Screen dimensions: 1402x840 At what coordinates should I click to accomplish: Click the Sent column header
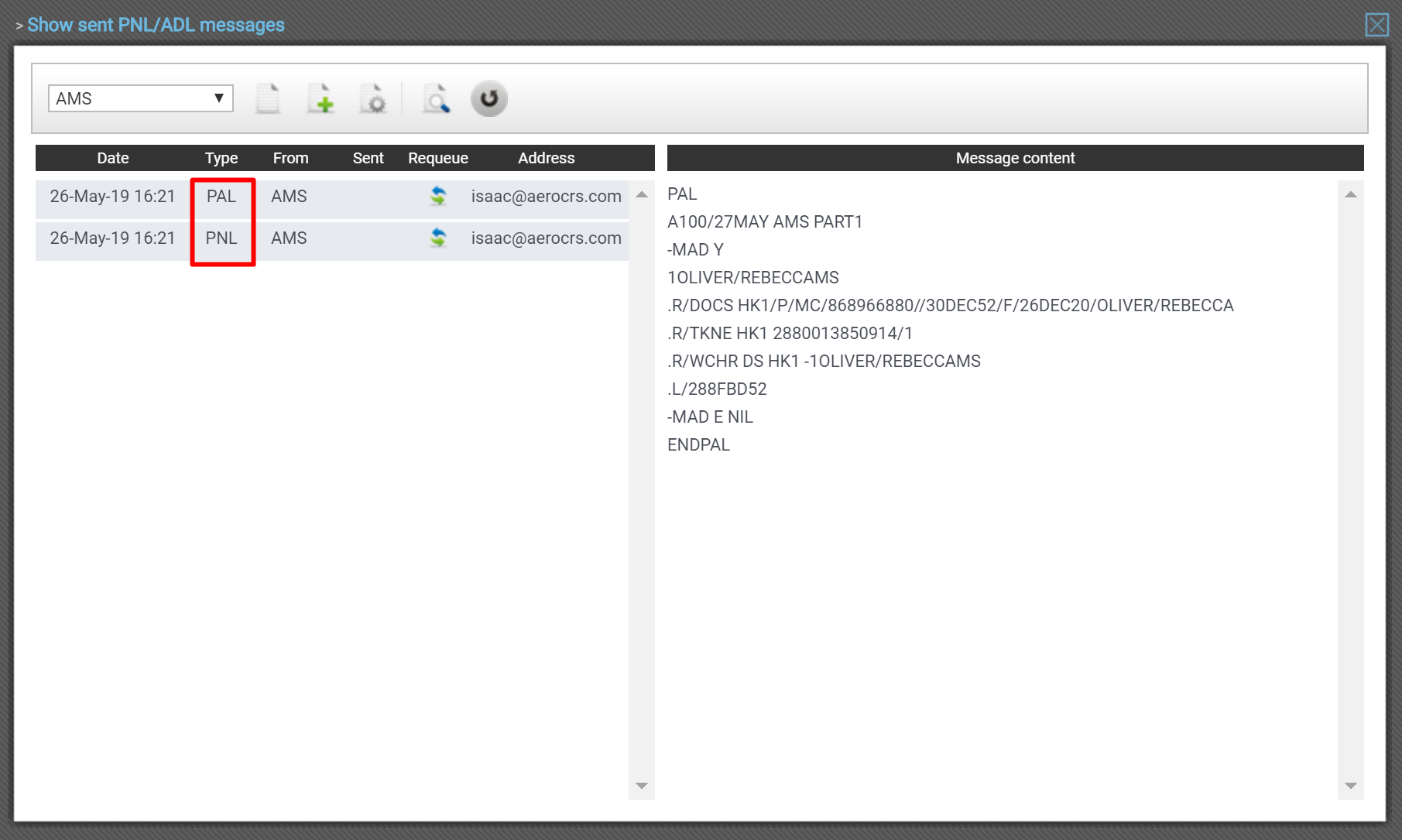coord(368,158)
